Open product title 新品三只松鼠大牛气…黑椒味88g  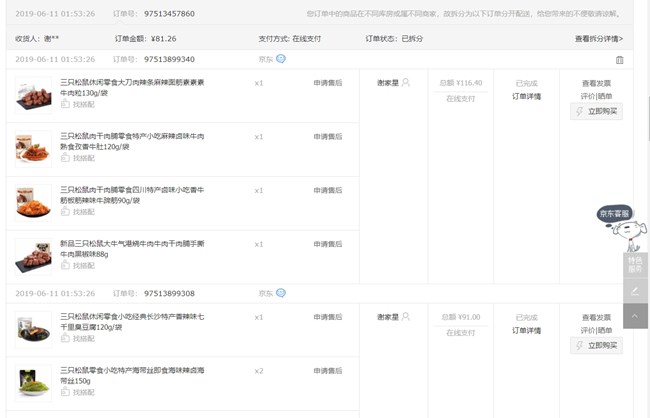click(x=132, y=248)
